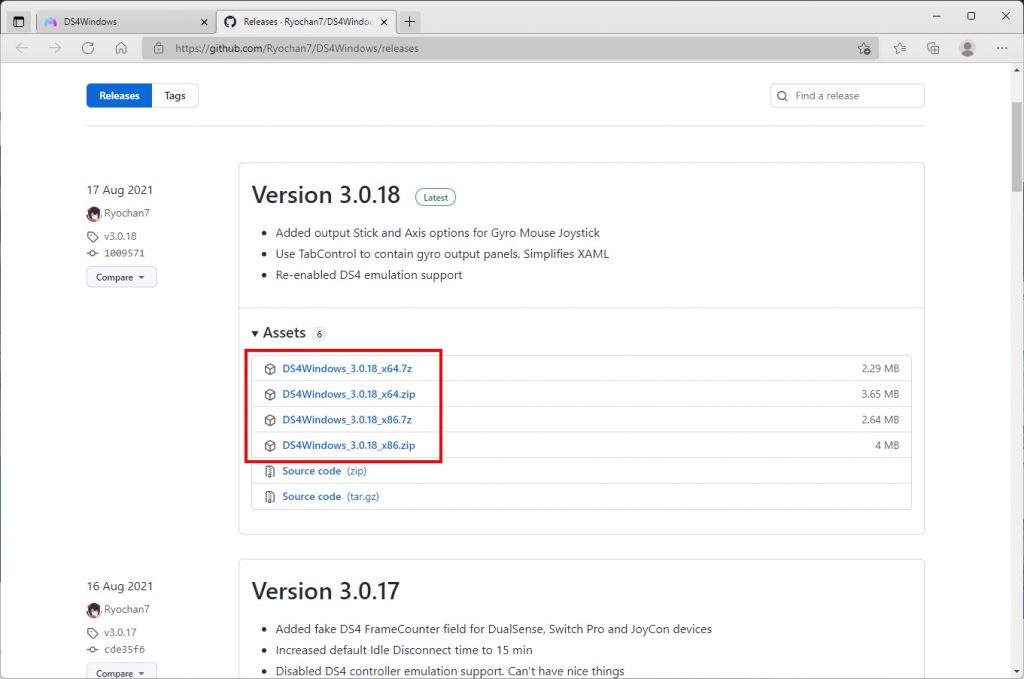Click the tag icon beside v3.0.18
The height and width of the screenshot is (679, 1024).
tap(93, 237)
